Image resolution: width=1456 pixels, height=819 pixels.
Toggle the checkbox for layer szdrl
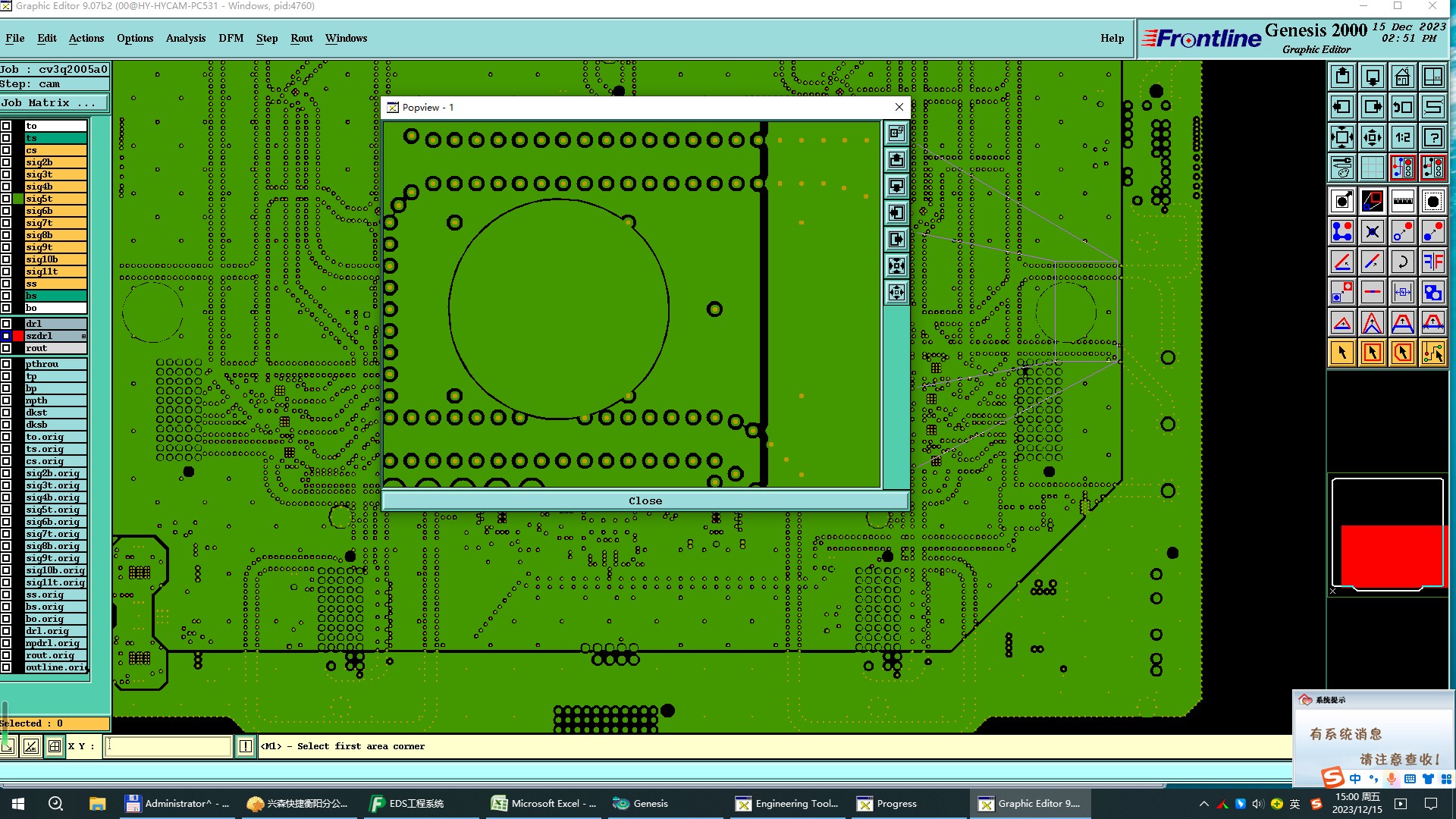6,336
